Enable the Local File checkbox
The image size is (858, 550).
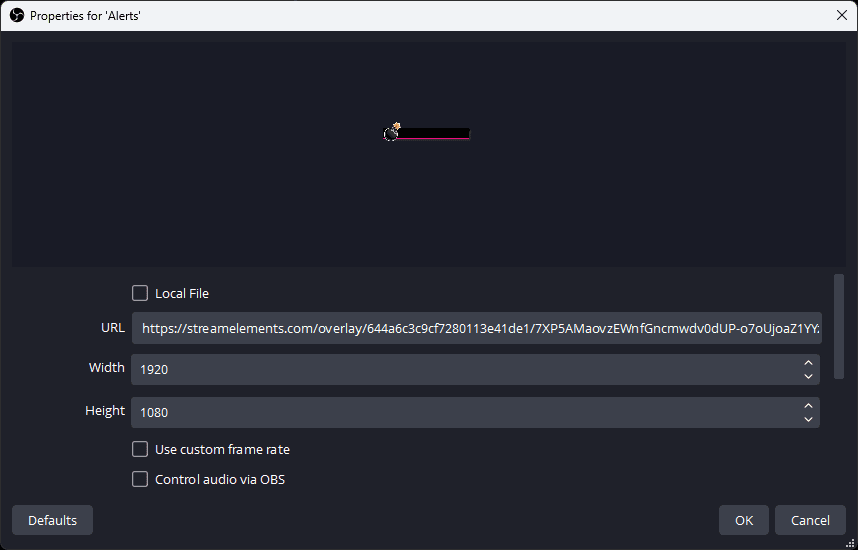tap(140, 293)
